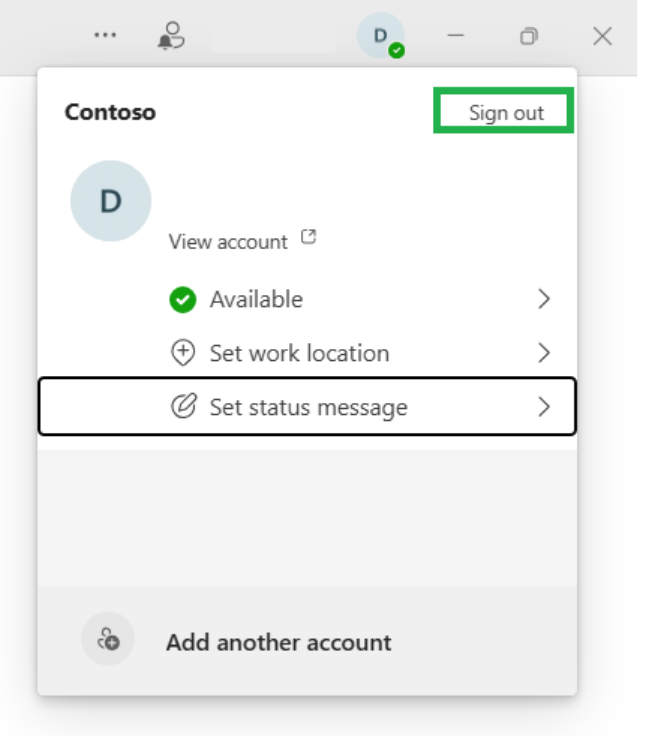Click the external link icon beside View account
Viewport: 672px width, 736px height.
308,237
